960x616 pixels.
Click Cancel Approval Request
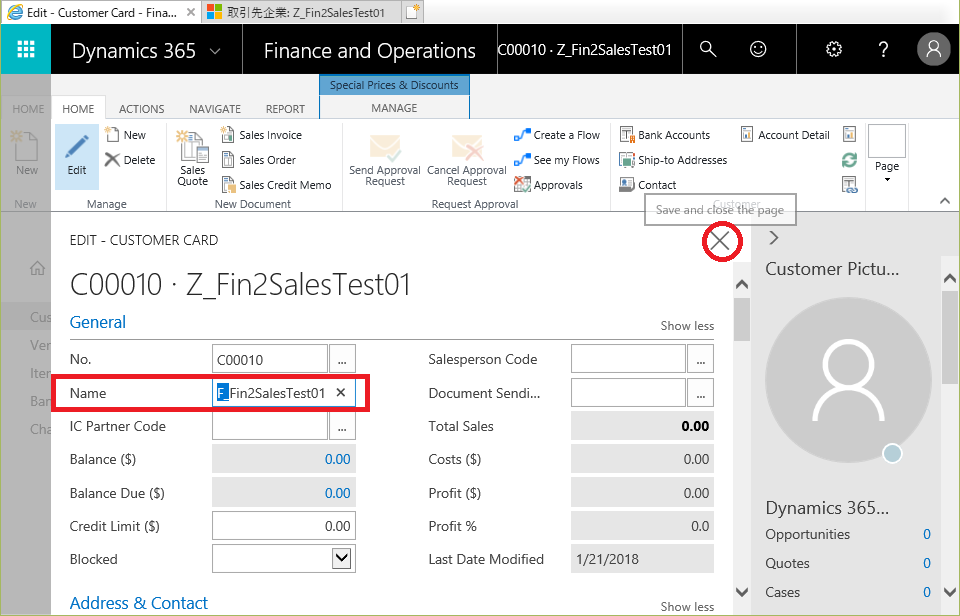point(467,160)
